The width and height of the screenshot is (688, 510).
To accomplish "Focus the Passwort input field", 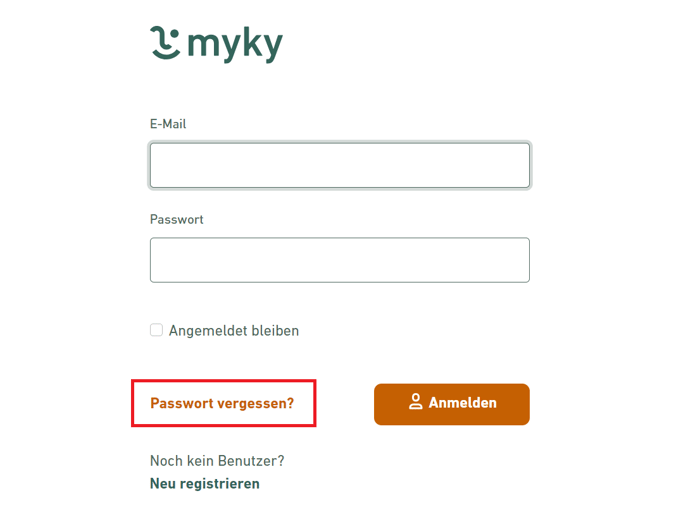I will coord(340,260).
